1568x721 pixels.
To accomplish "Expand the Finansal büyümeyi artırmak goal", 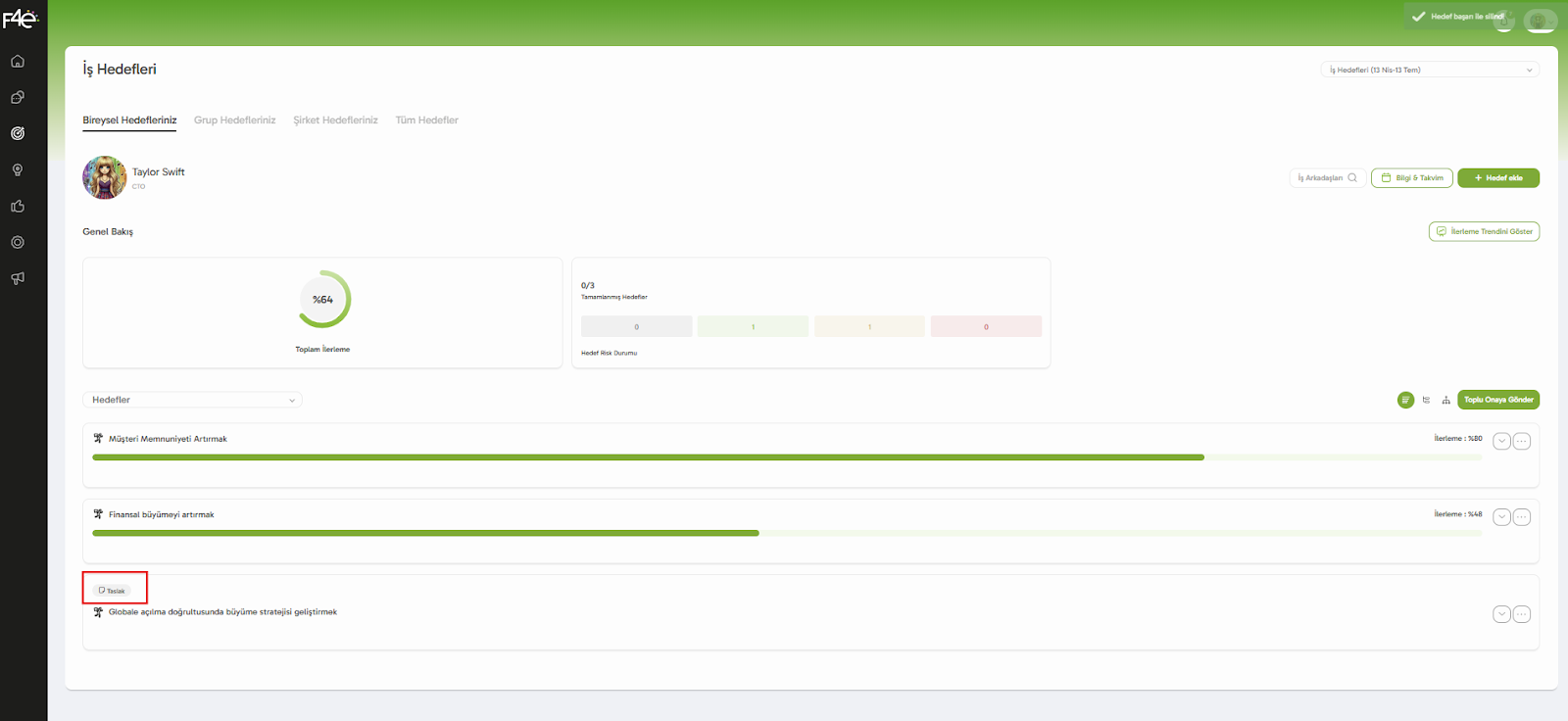I will 1501,517.
